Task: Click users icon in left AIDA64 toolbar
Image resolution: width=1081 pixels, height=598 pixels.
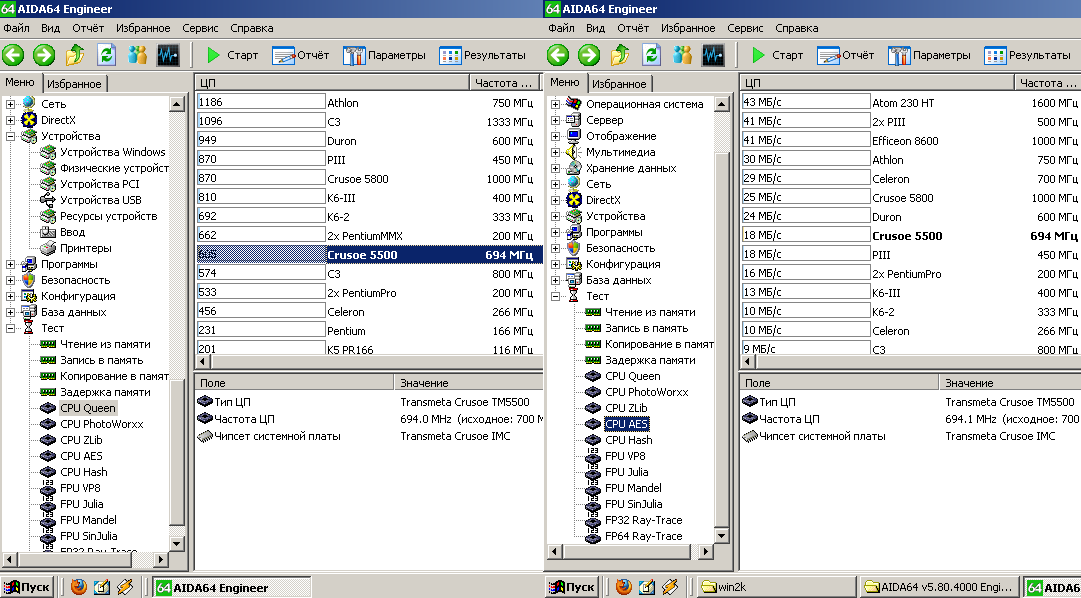Action: (137, 54)
